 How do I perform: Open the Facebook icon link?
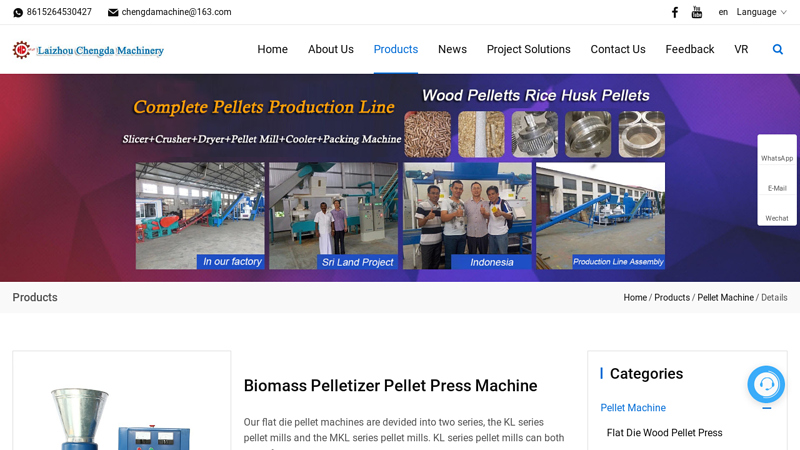[674, 12]
